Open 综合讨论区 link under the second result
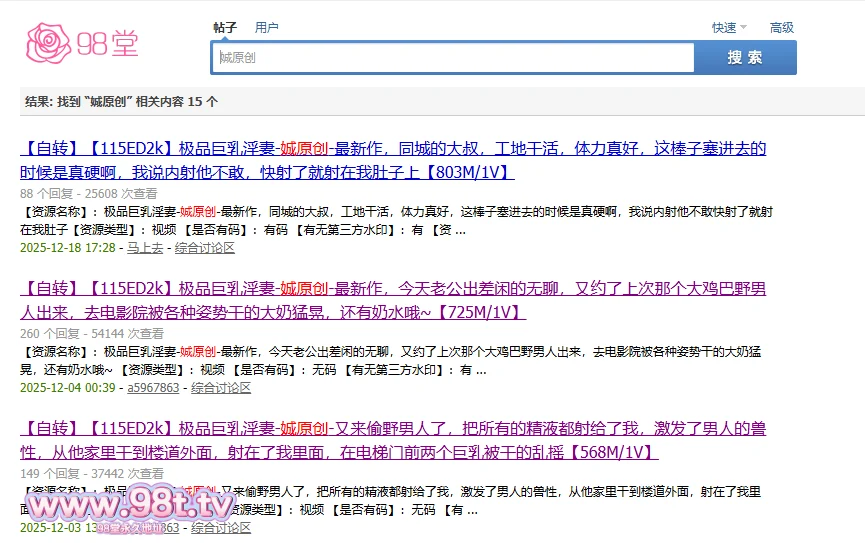This screenshot has height=543, width=865. tap(221, 387)
